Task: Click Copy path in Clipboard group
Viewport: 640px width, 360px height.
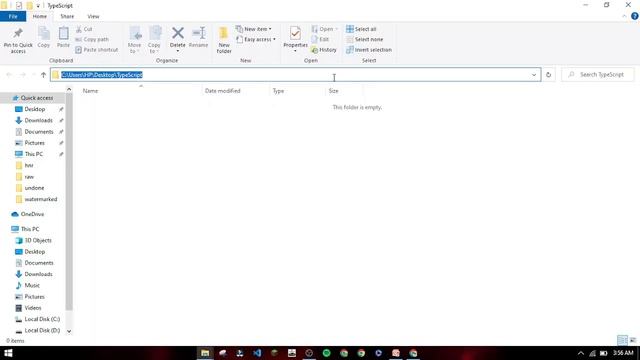Action: click(x=92, y=39)
